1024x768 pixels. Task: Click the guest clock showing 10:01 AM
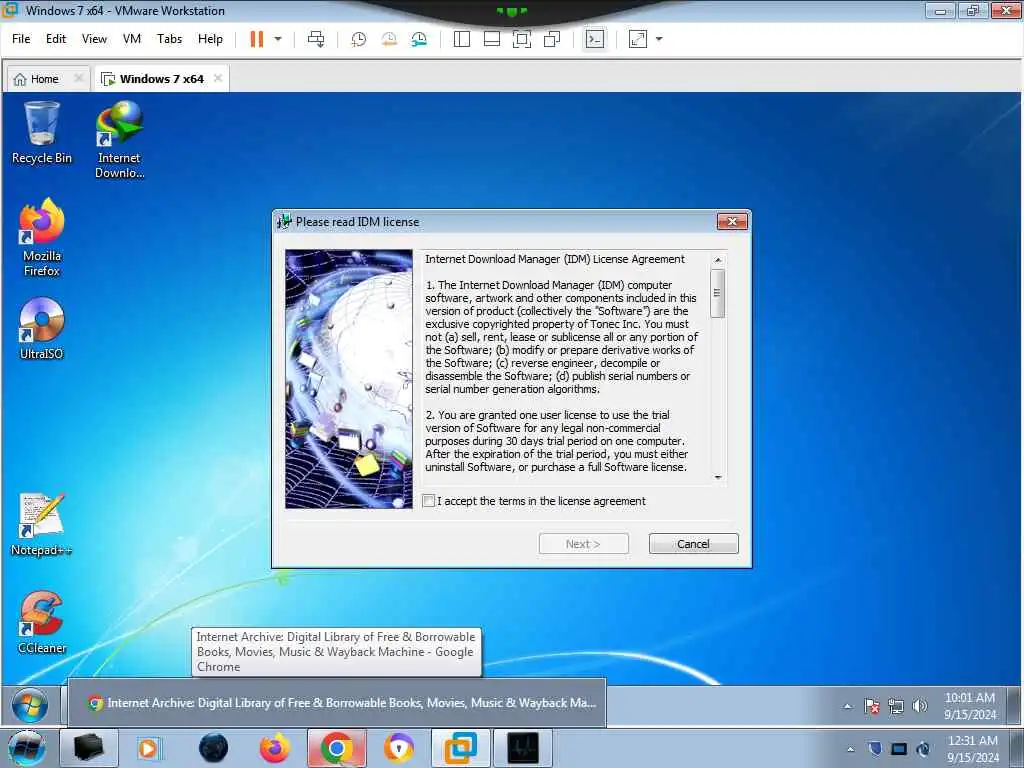click(970, 706)
